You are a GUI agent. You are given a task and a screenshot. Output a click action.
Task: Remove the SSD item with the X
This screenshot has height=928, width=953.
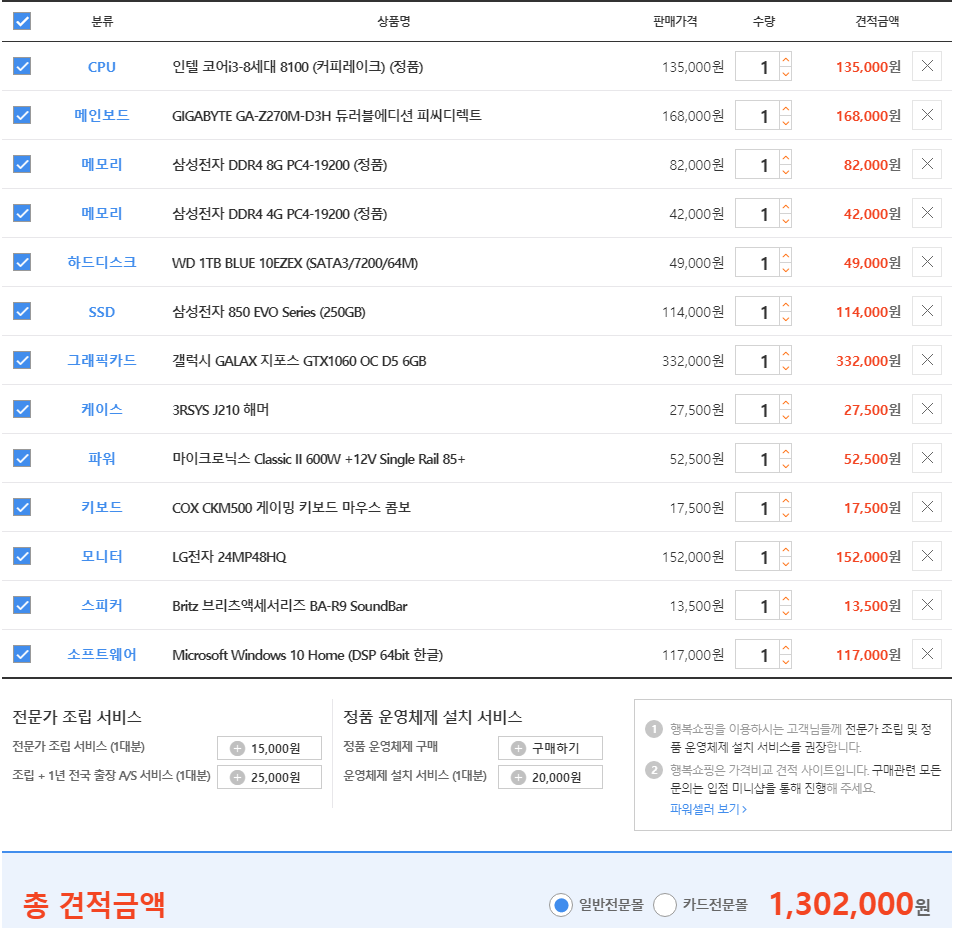(927, 311)
